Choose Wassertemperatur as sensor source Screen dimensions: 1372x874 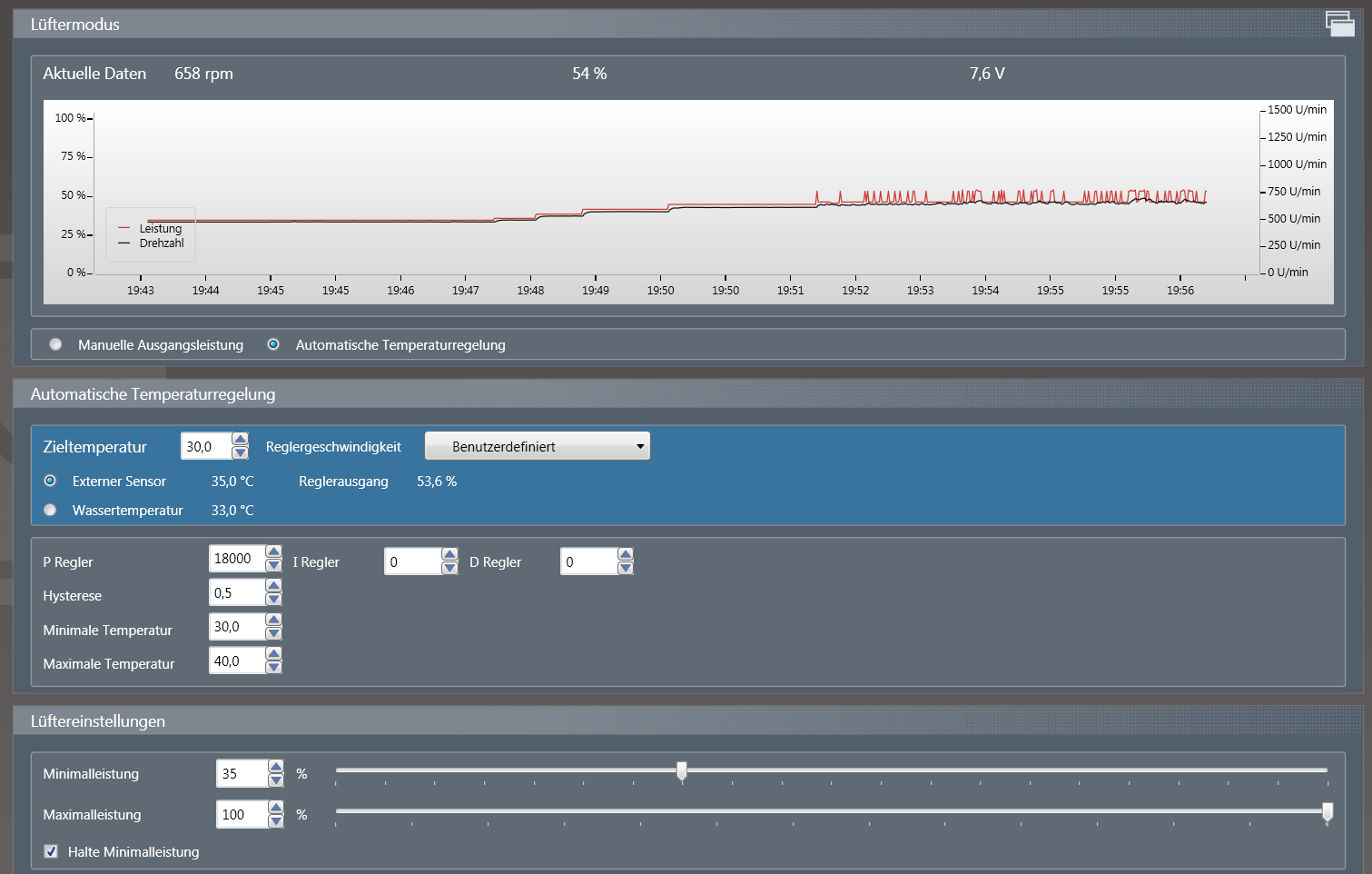click(51, 510)
